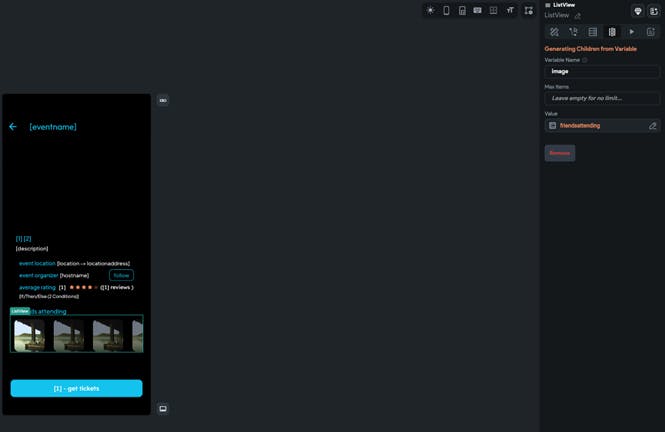Click the Max Items input field
This screenshot has height=432, width=665.
[x=602, y=98]
